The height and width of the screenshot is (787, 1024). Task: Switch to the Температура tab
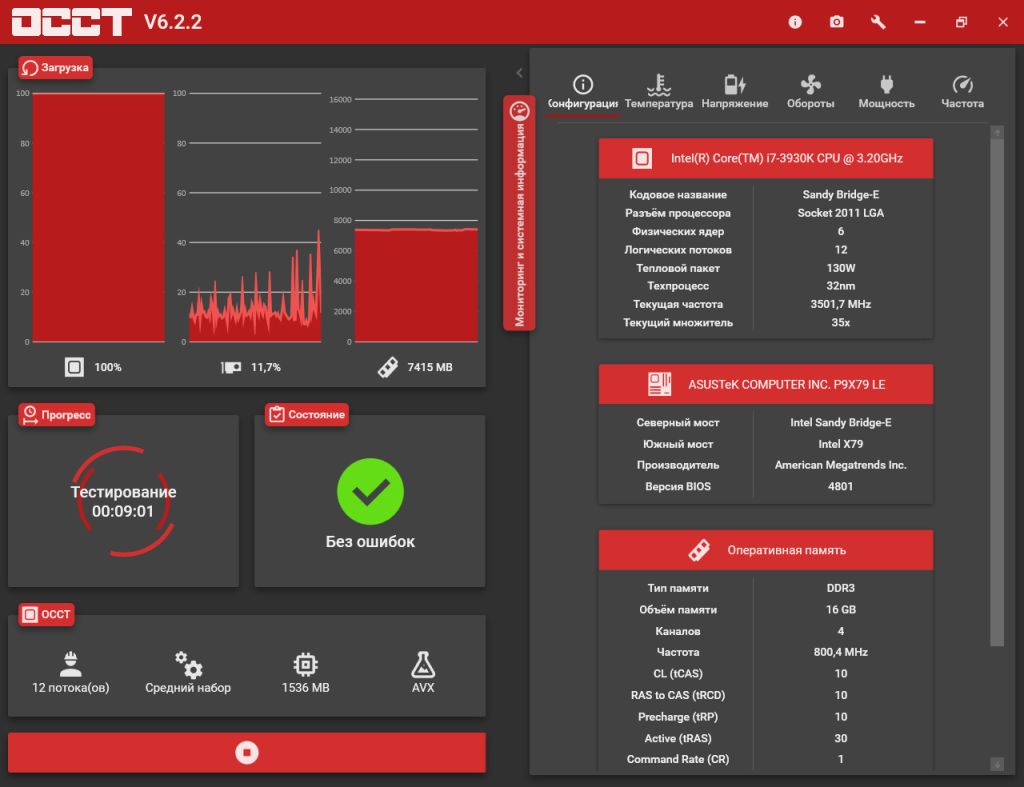pos(659,91)
